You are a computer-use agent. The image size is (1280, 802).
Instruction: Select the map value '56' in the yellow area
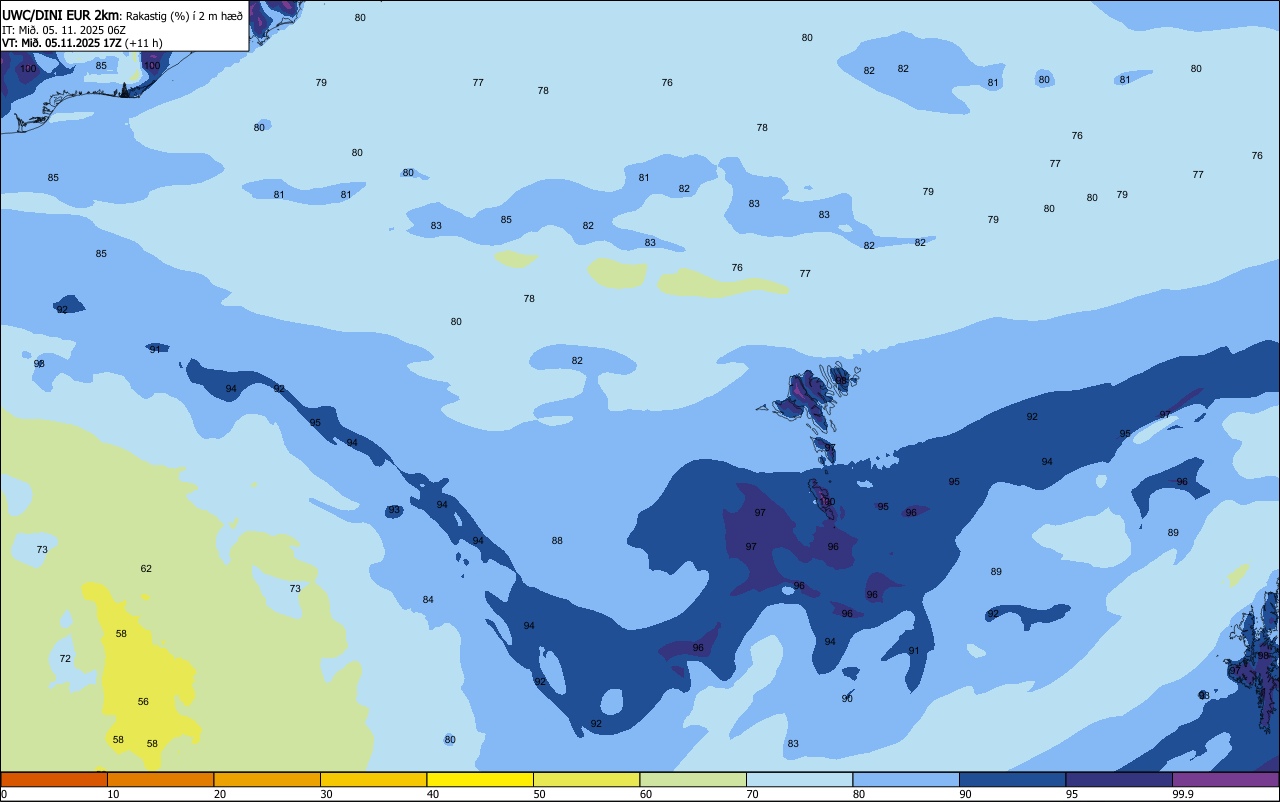pos(143,702)
